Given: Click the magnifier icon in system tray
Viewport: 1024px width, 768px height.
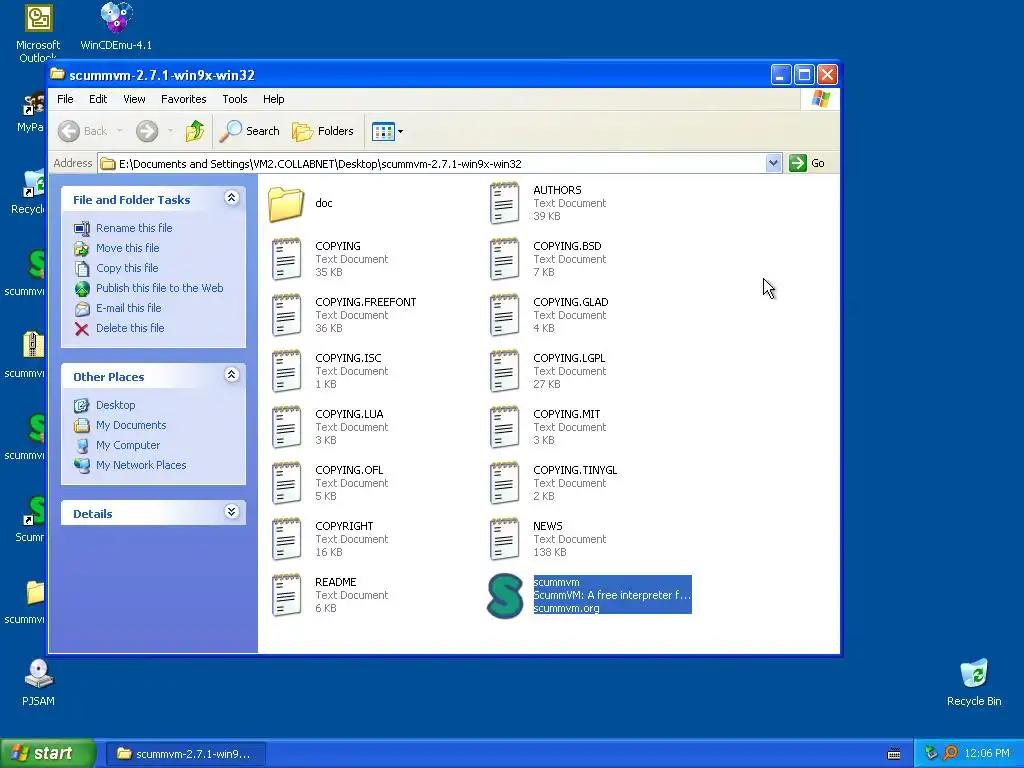Looking at the screenshot, I should tap(950, 754).
